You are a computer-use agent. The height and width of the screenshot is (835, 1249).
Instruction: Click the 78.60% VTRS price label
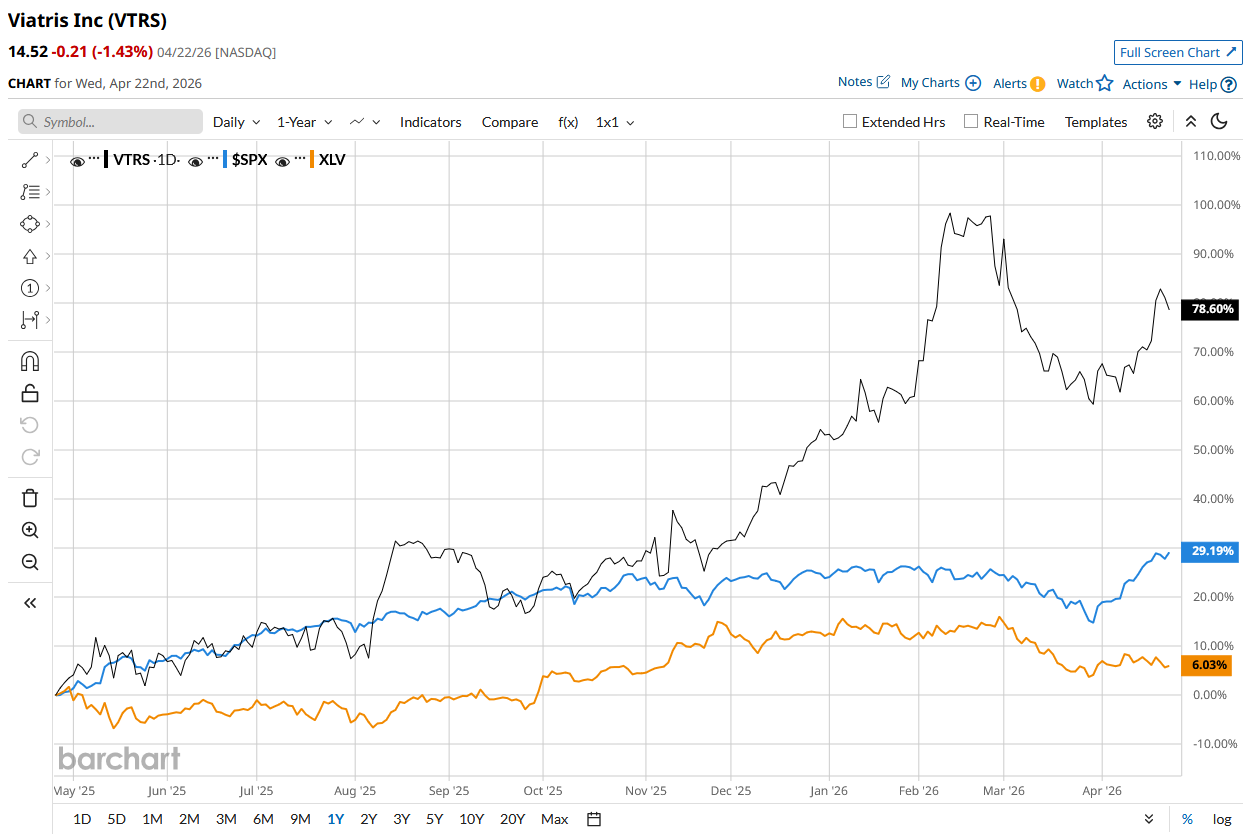[1210, 310]
